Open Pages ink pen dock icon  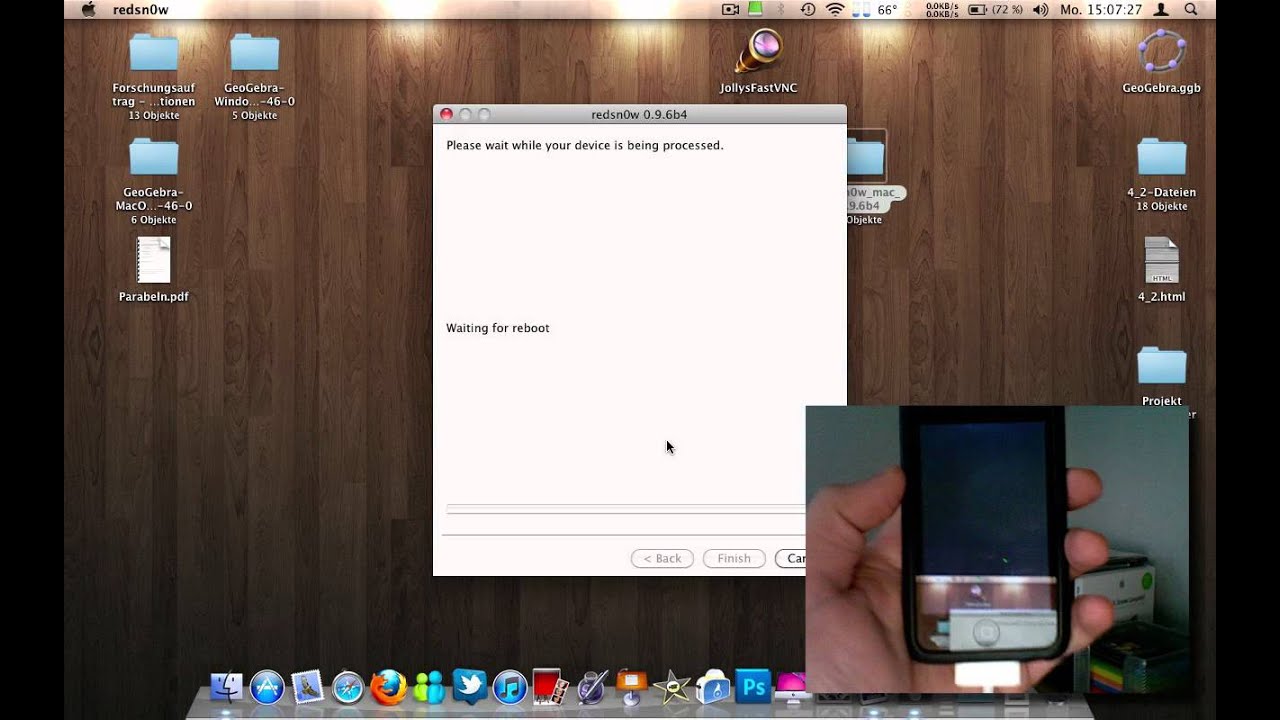592,687
